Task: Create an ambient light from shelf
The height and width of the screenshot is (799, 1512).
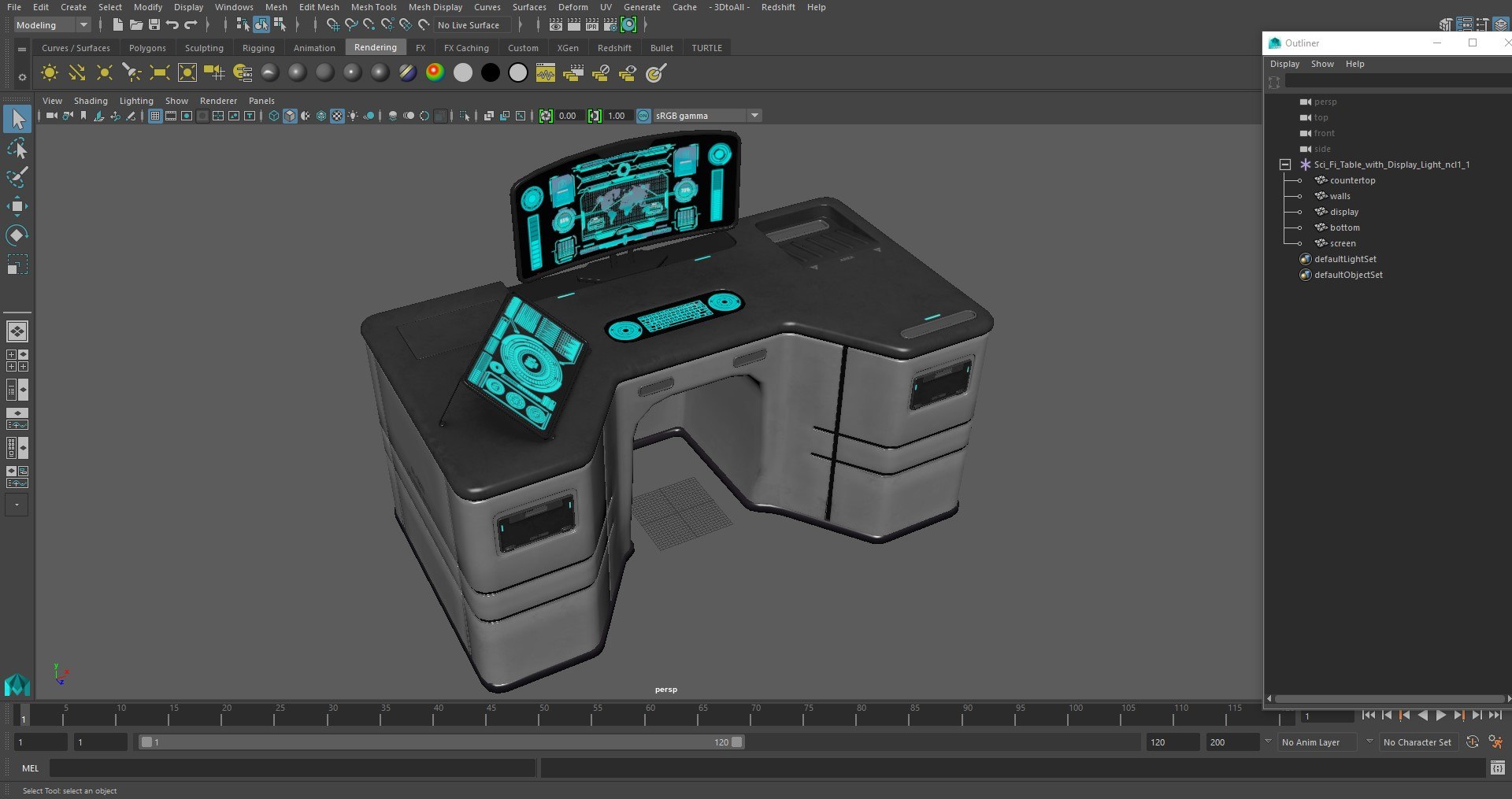Action: tap(50, 73)
